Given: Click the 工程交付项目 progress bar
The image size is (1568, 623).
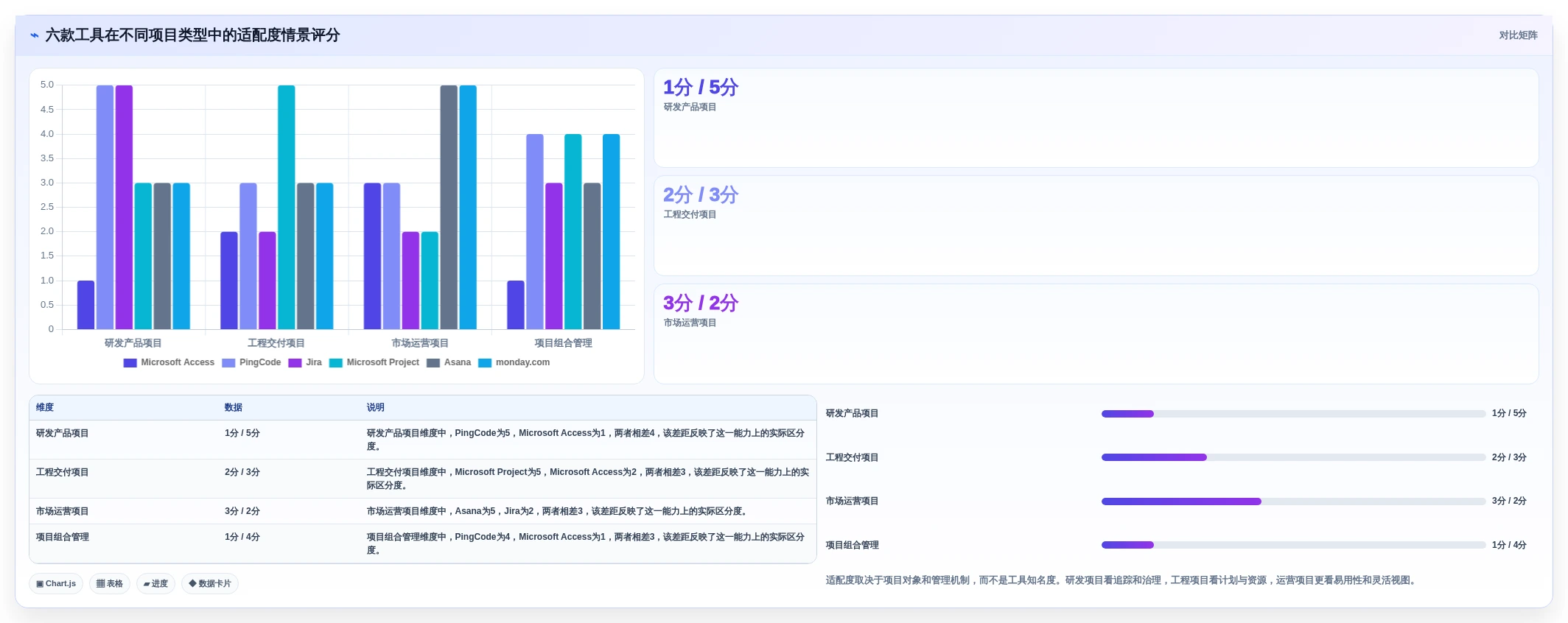Looking at the screenshot, I should point(1293,457).
